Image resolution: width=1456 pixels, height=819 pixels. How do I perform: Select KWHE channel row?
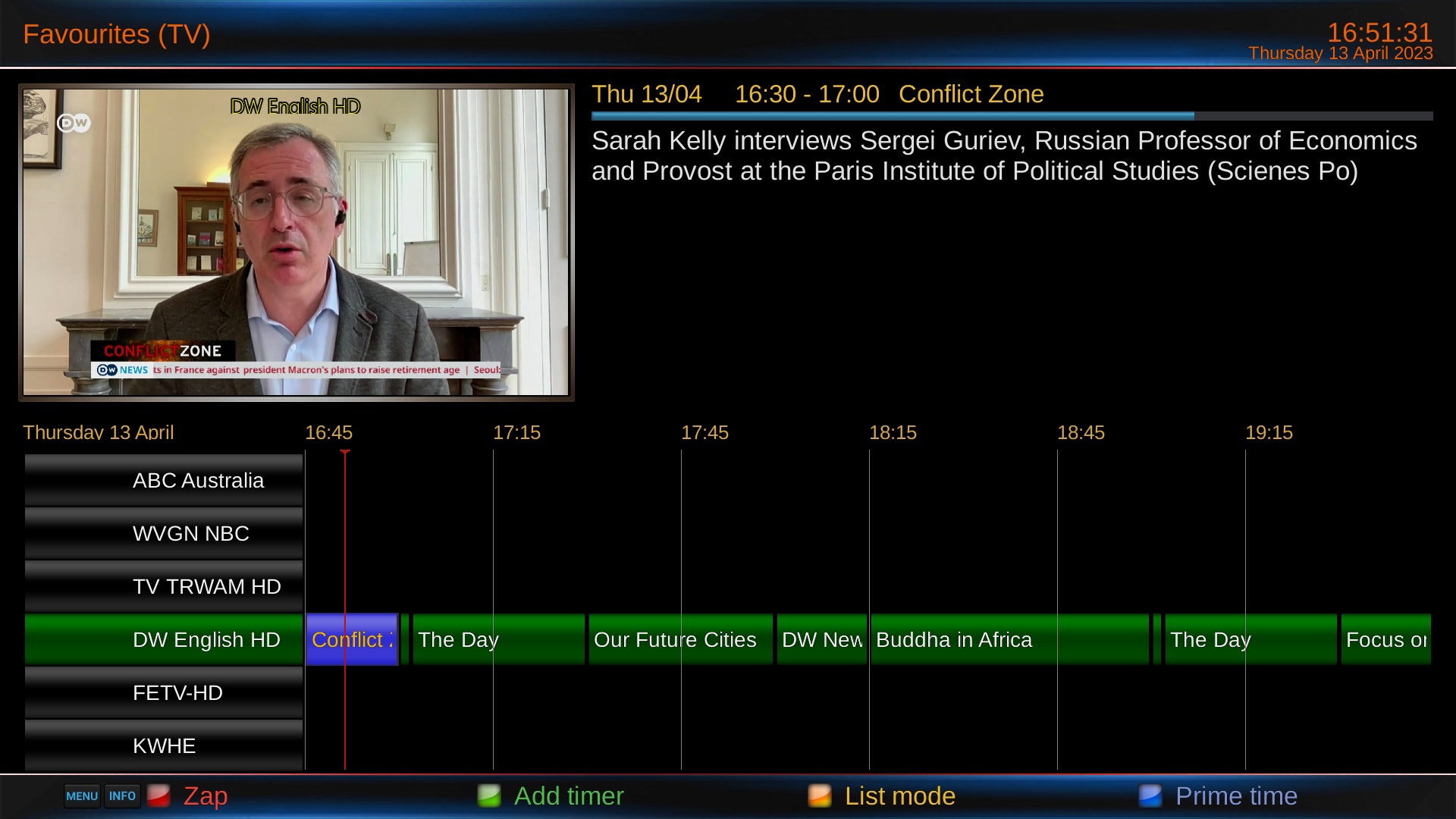(x=164, y=745)
